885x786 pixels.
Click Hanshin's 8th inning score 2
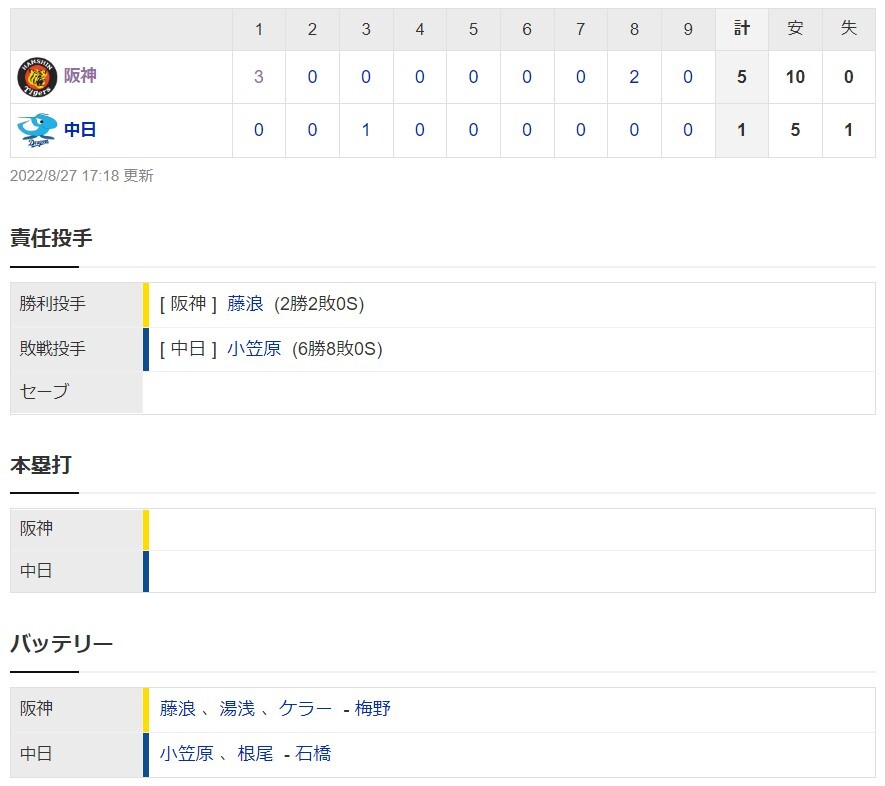[634, 77]
